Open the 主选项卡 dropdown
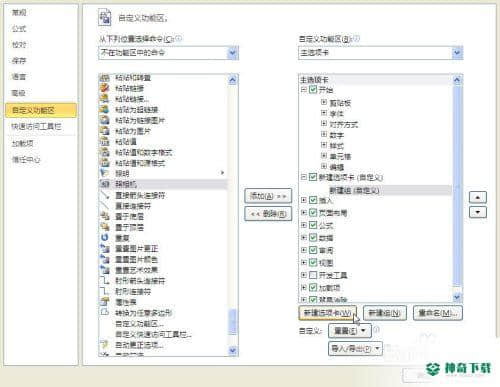The image size is (500, 387). [x=457, y=53]
